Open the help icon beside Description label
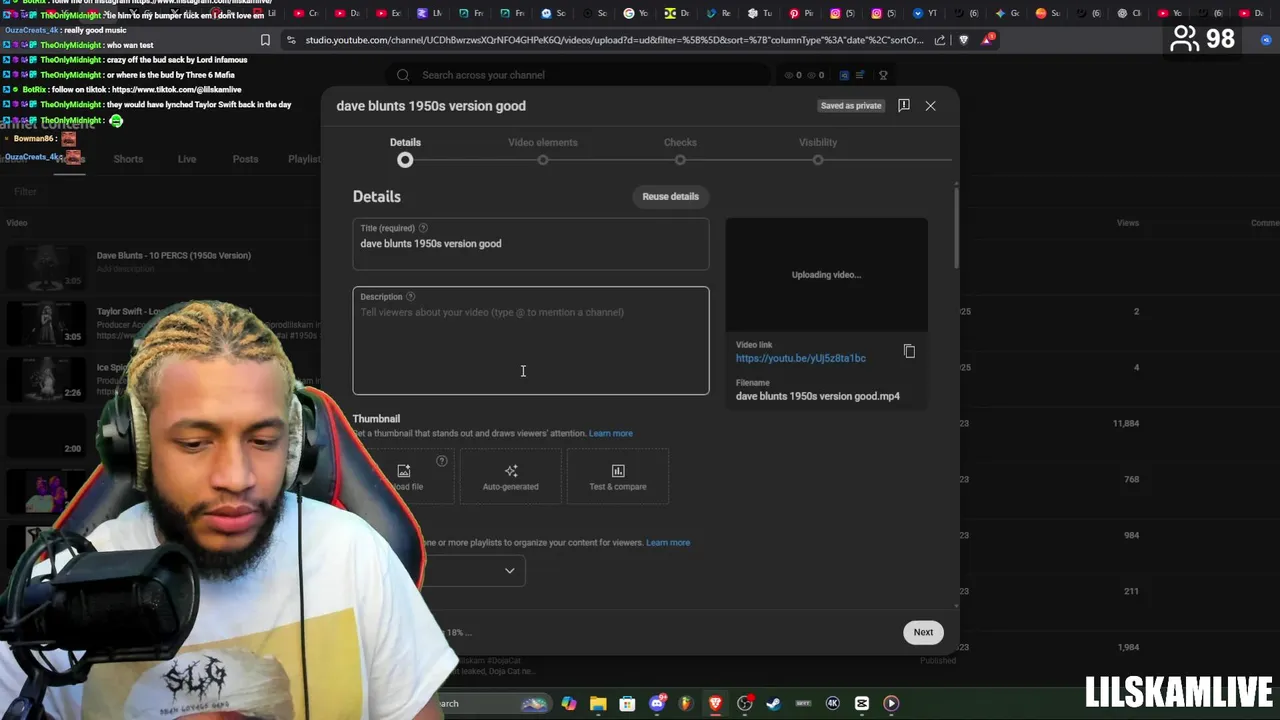1280x720 pixels. point(410,296)
